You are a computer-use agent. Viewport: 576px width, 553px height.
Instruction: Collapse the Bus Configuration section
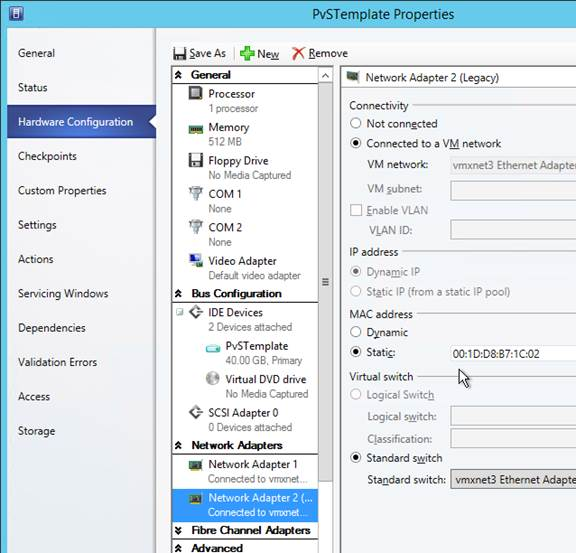pos(179,294)
